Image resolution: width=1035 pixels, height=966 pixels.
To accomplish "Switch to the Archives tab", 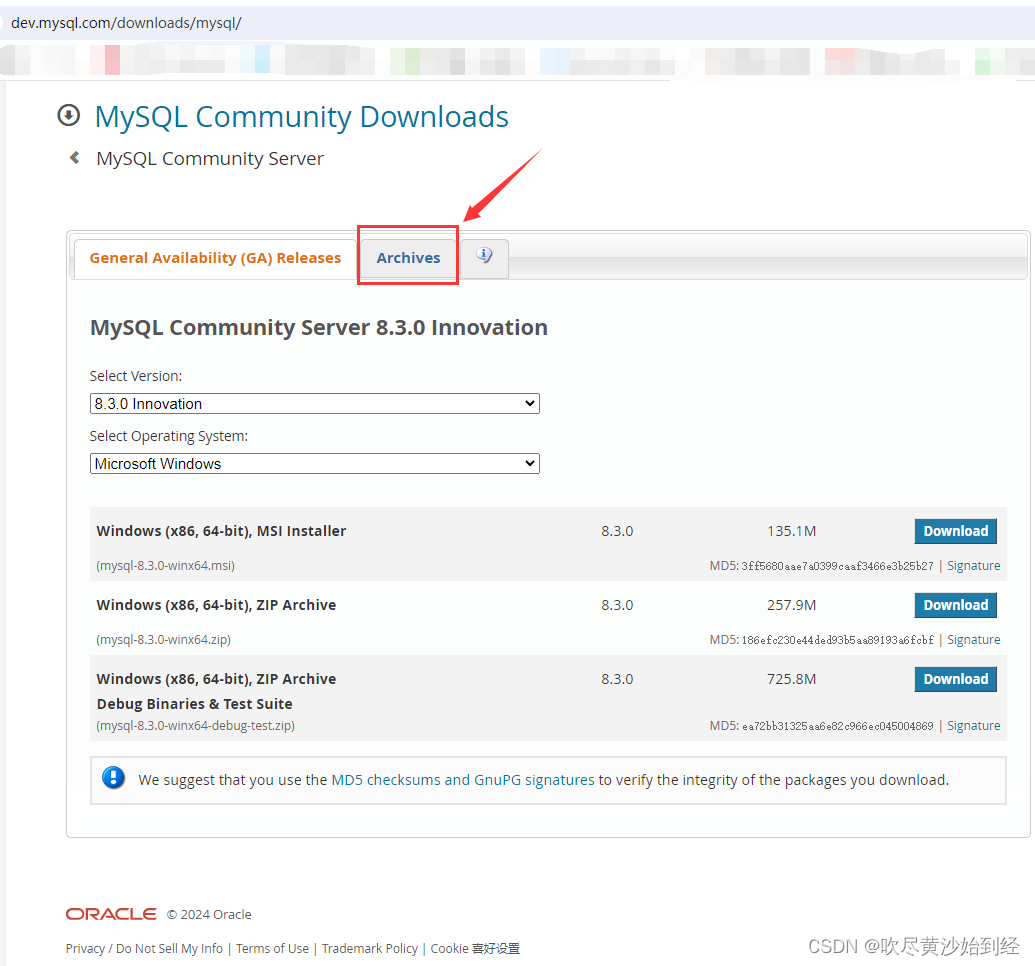I will 408,258.
